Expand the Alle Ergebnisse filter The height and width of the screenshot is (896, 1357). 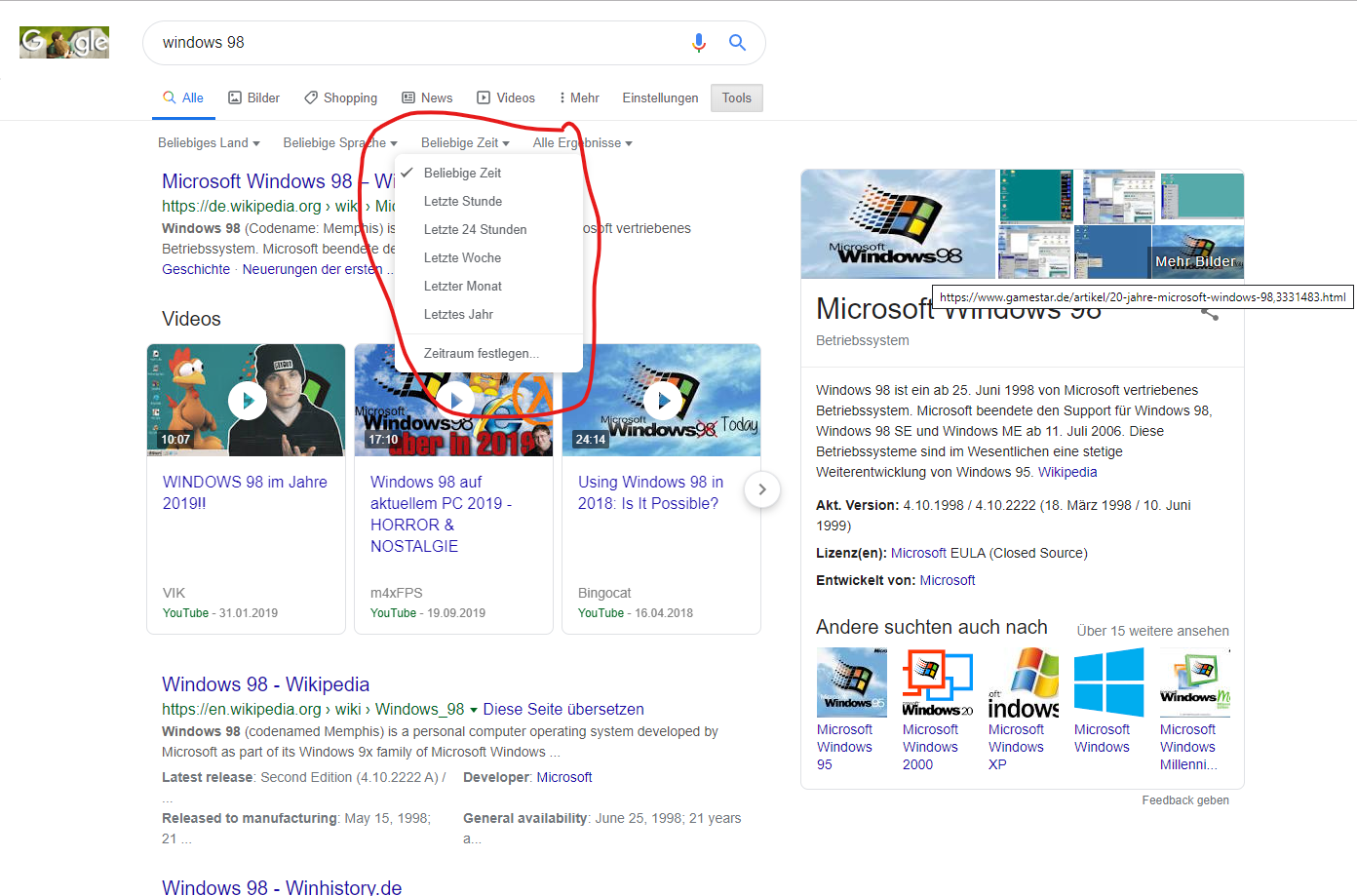[582, 142]
